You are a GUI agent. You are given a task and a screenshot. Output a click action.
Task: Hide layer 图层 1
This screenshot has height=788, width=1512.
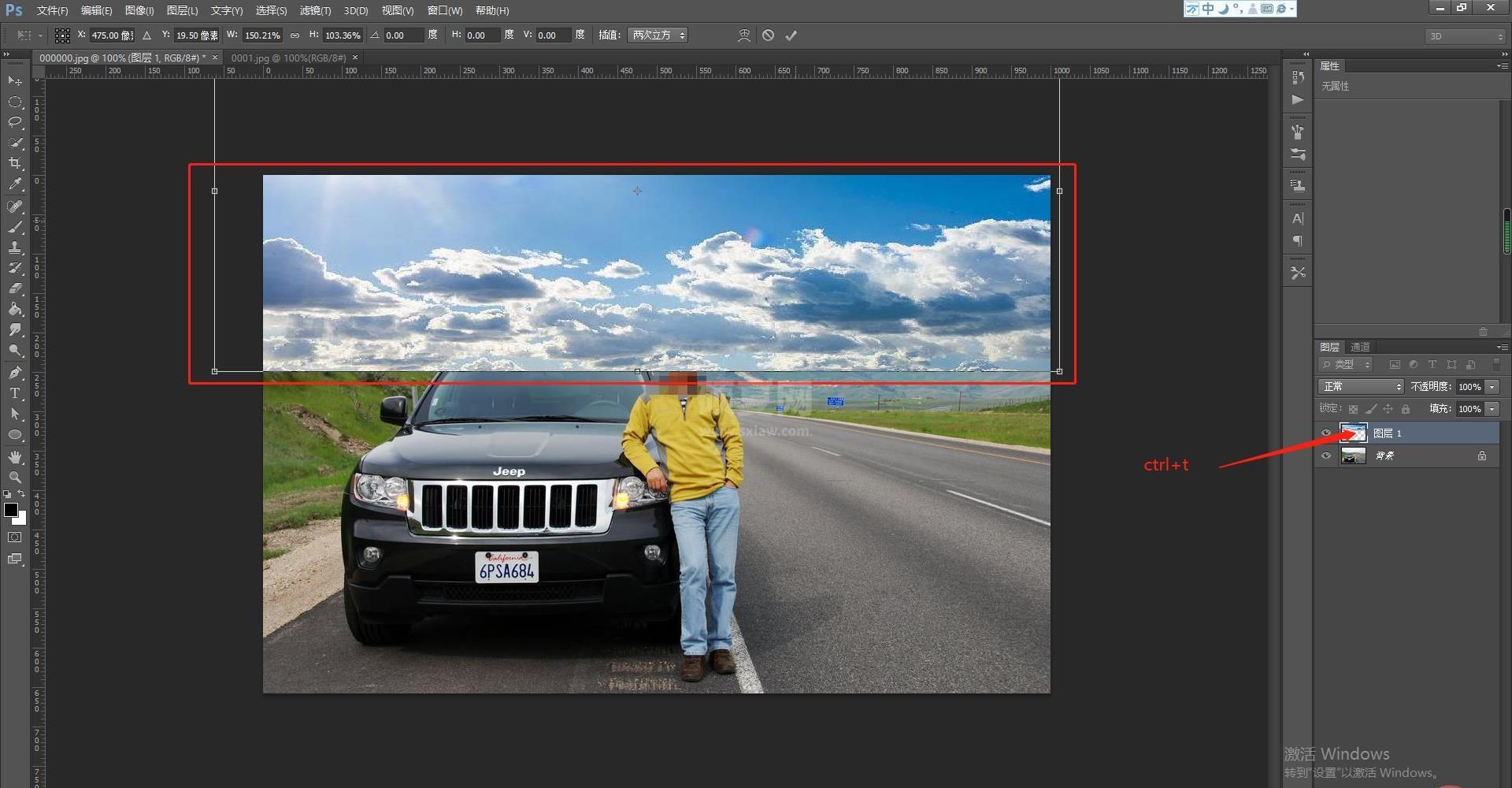tap(1326, 433)
